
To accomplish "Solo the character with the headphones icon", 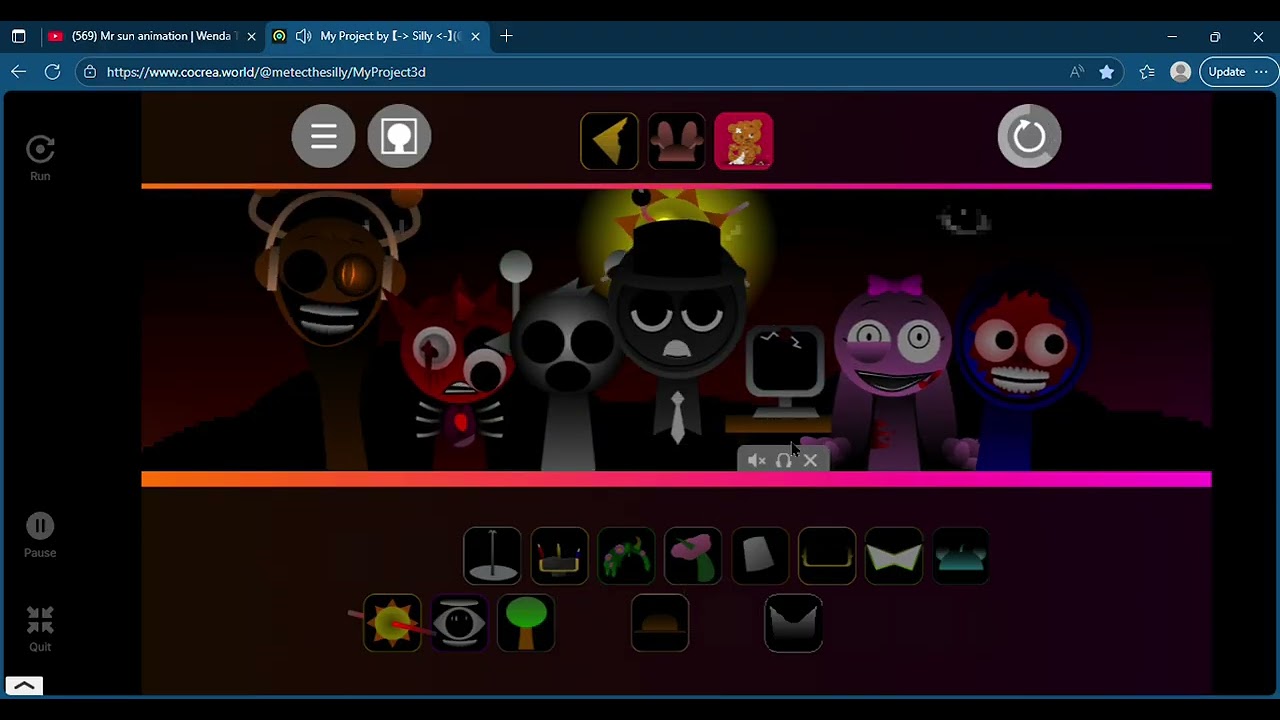I will click(784, 460).
